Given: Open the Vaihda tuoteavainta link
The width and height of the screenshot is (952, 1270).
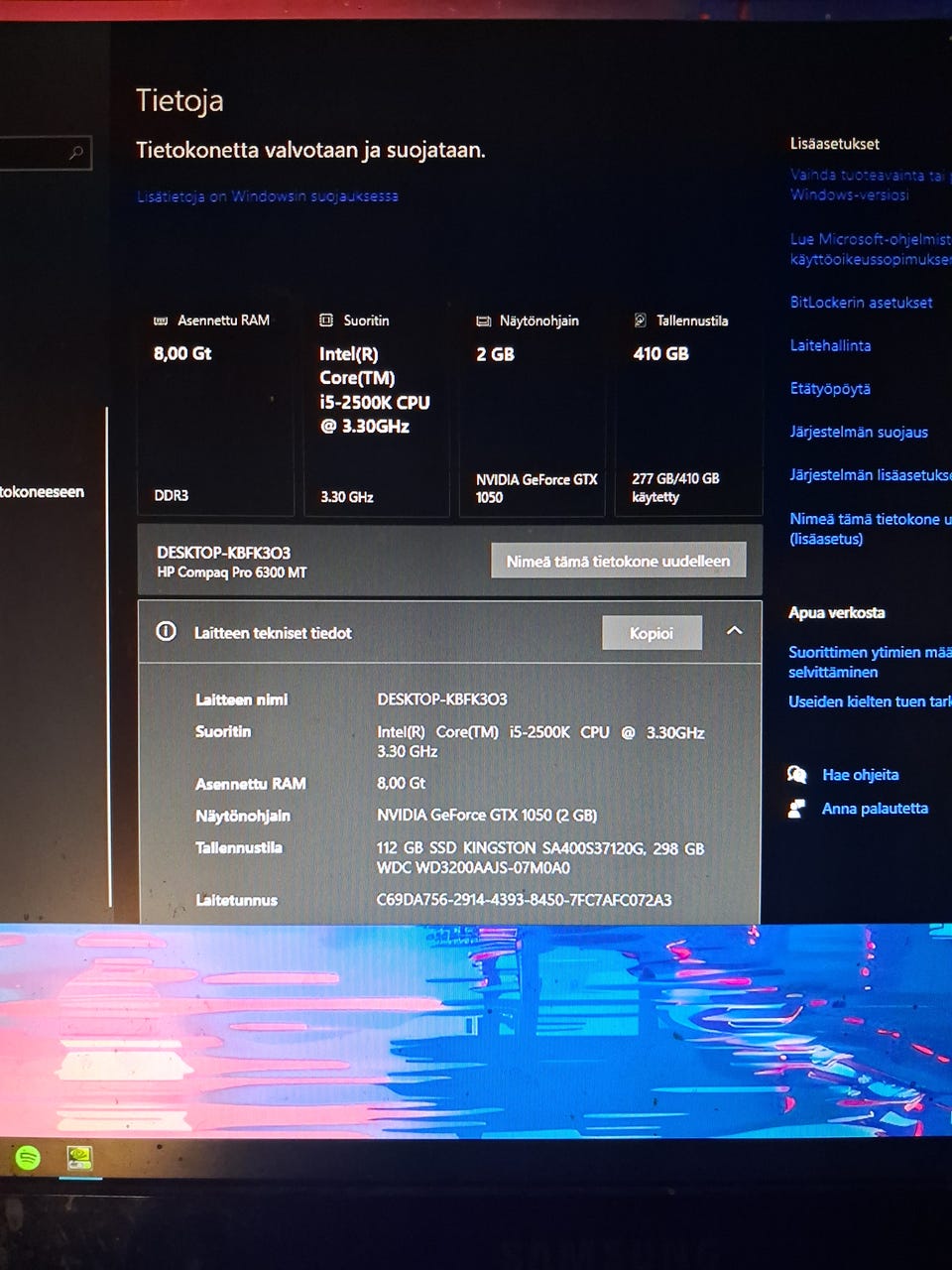Looking at the screenshot, I should [x=871, y=185].
